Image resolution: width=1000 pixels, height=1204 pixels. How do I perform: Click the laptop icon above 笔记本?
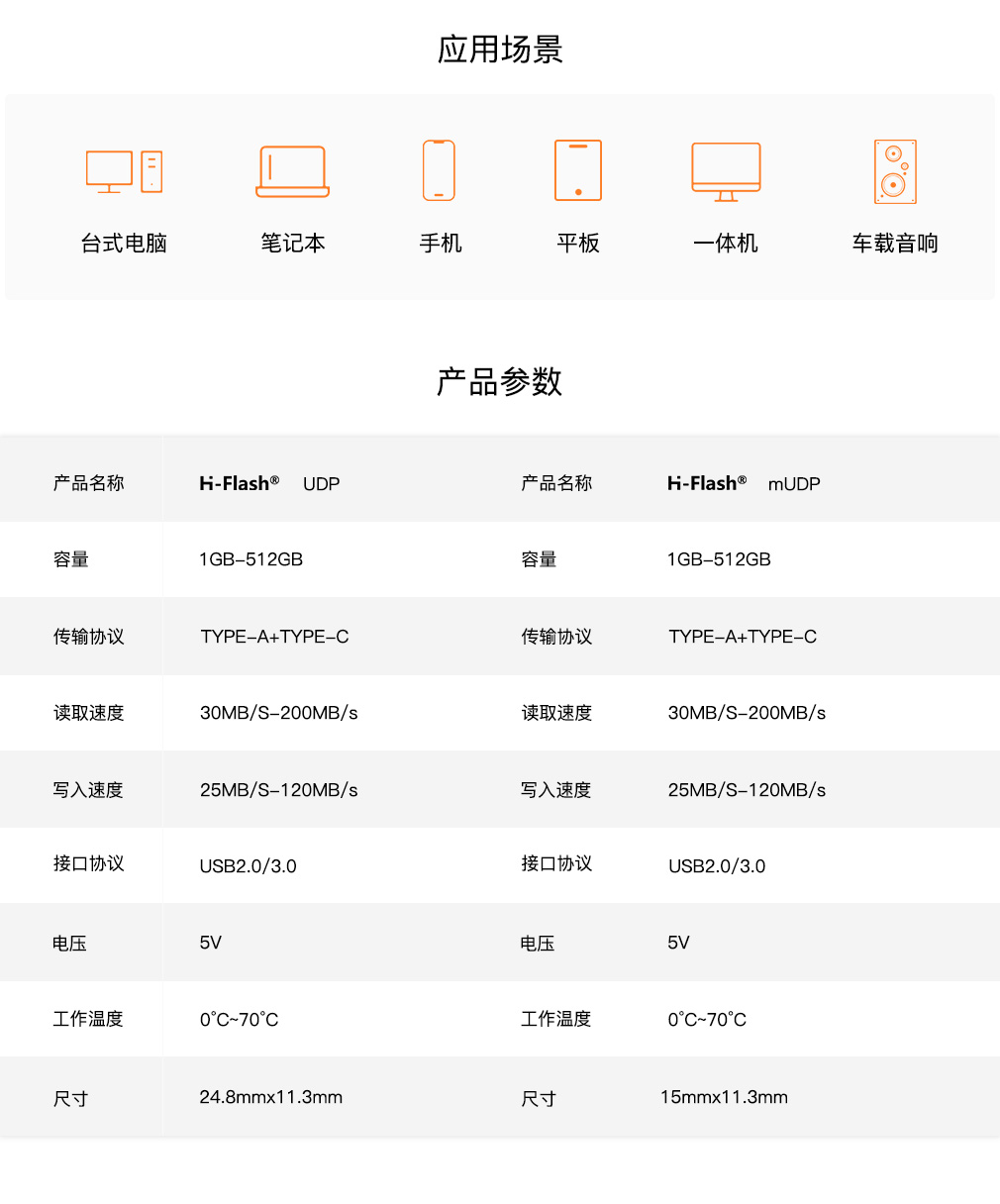pyautogui.click(x=292, y=172)
